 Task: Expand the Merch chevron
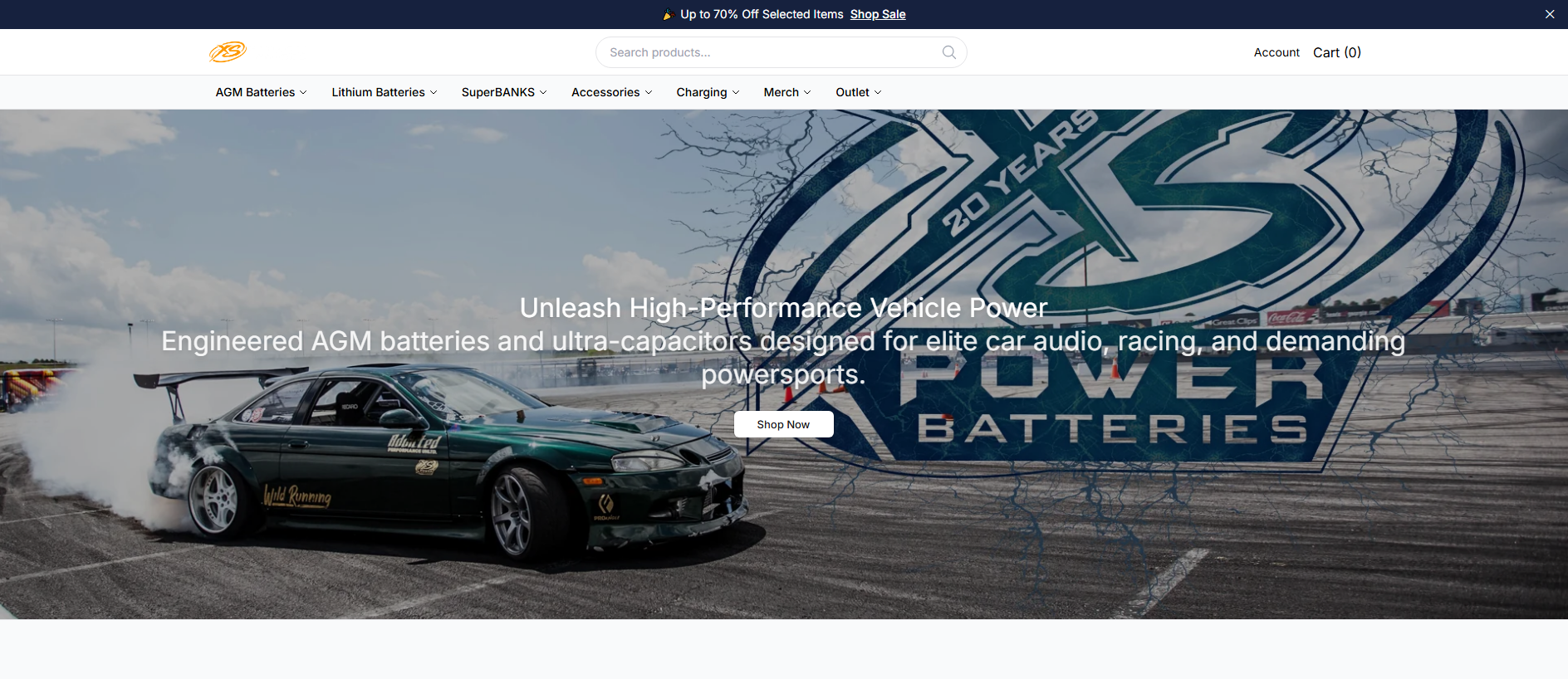807,92
